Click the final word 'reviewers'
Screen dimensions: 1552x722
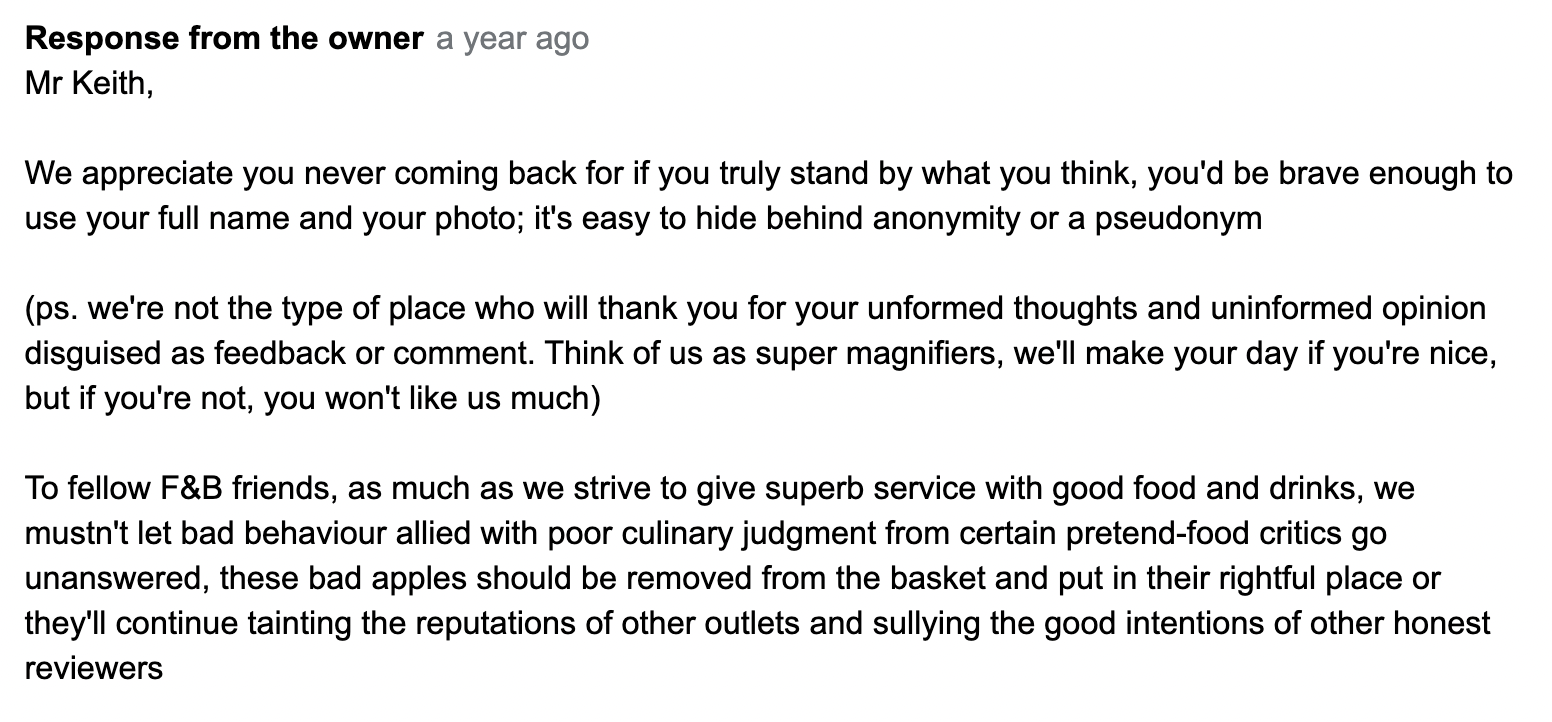(x=94, y=669)
